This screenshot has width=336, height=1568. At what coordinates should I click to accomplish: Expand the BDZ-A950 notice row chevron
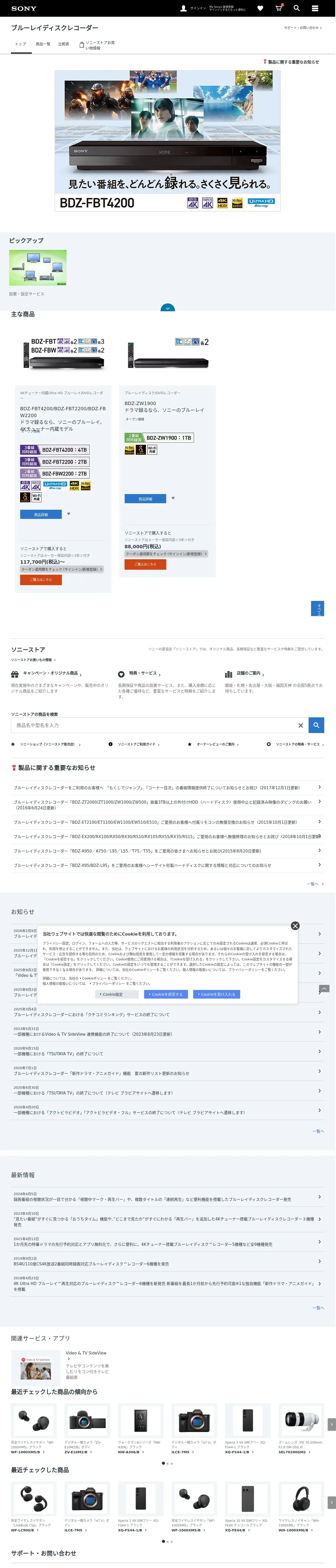[320, 851]
